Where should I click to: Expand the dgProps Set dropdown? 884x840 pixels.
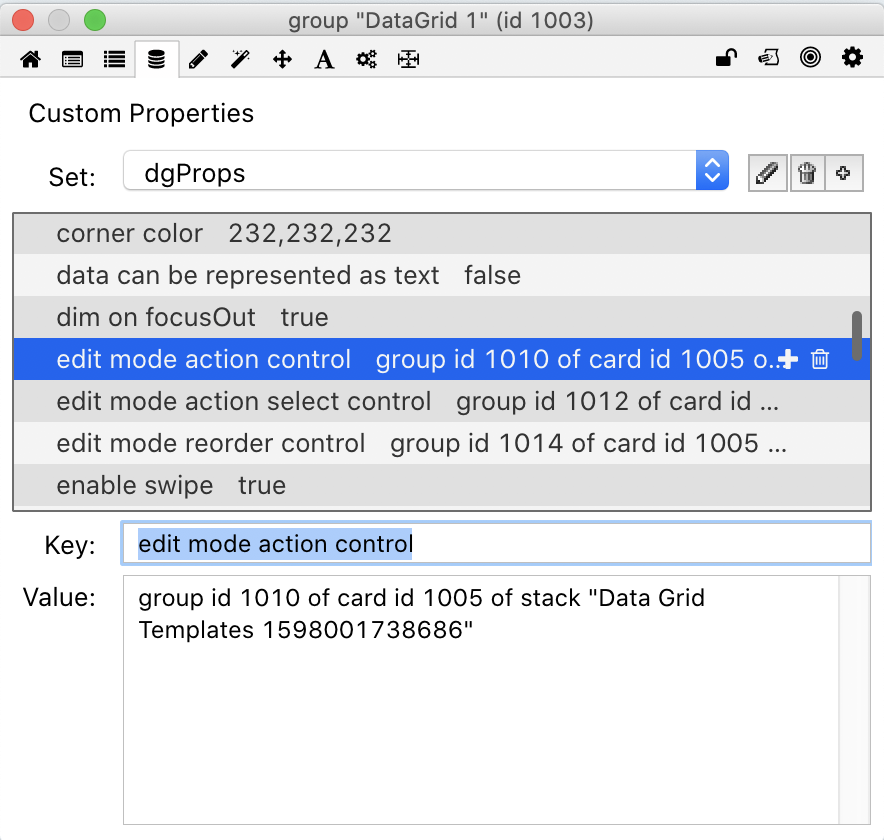point(711,171)
